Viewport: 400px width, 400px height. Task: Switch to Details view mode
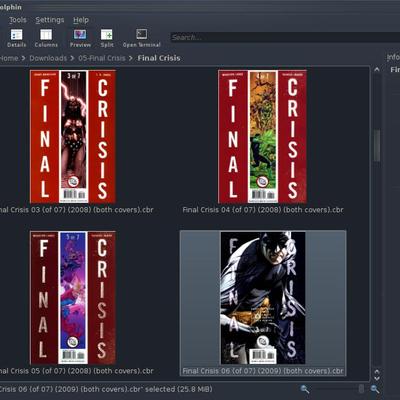click(x=16, y=38)
